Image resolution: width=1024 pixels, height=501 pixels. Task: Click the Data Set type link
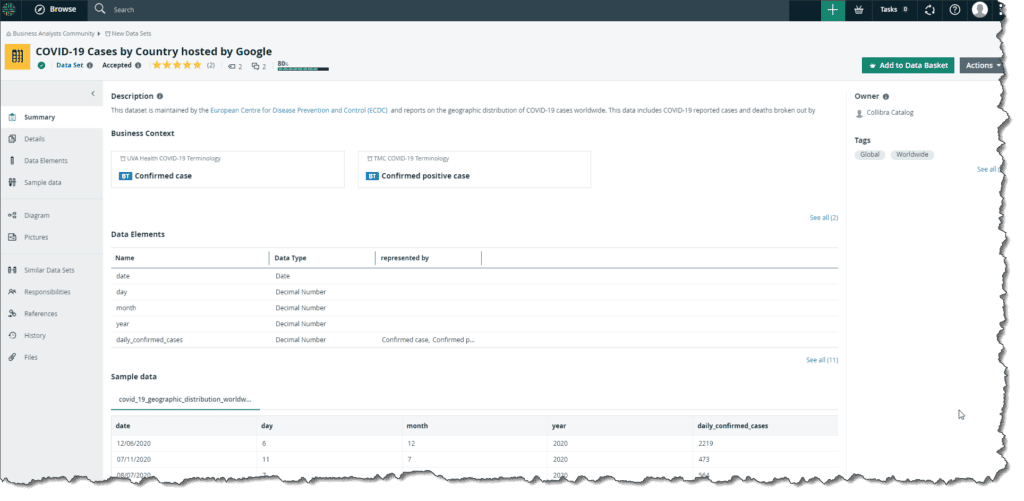point(70,65)
